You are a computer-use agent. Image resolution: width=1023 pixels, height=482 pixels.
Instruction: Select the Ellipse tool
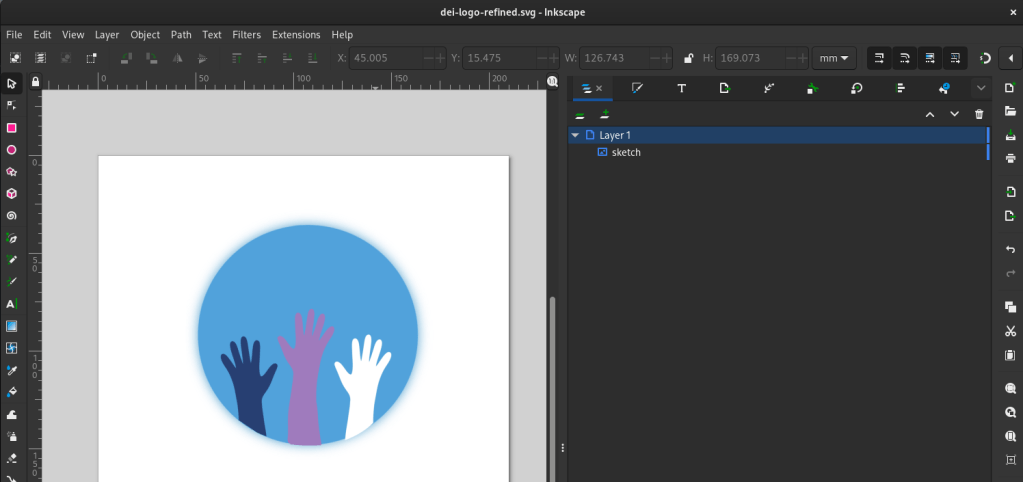[x=12, y=150]
